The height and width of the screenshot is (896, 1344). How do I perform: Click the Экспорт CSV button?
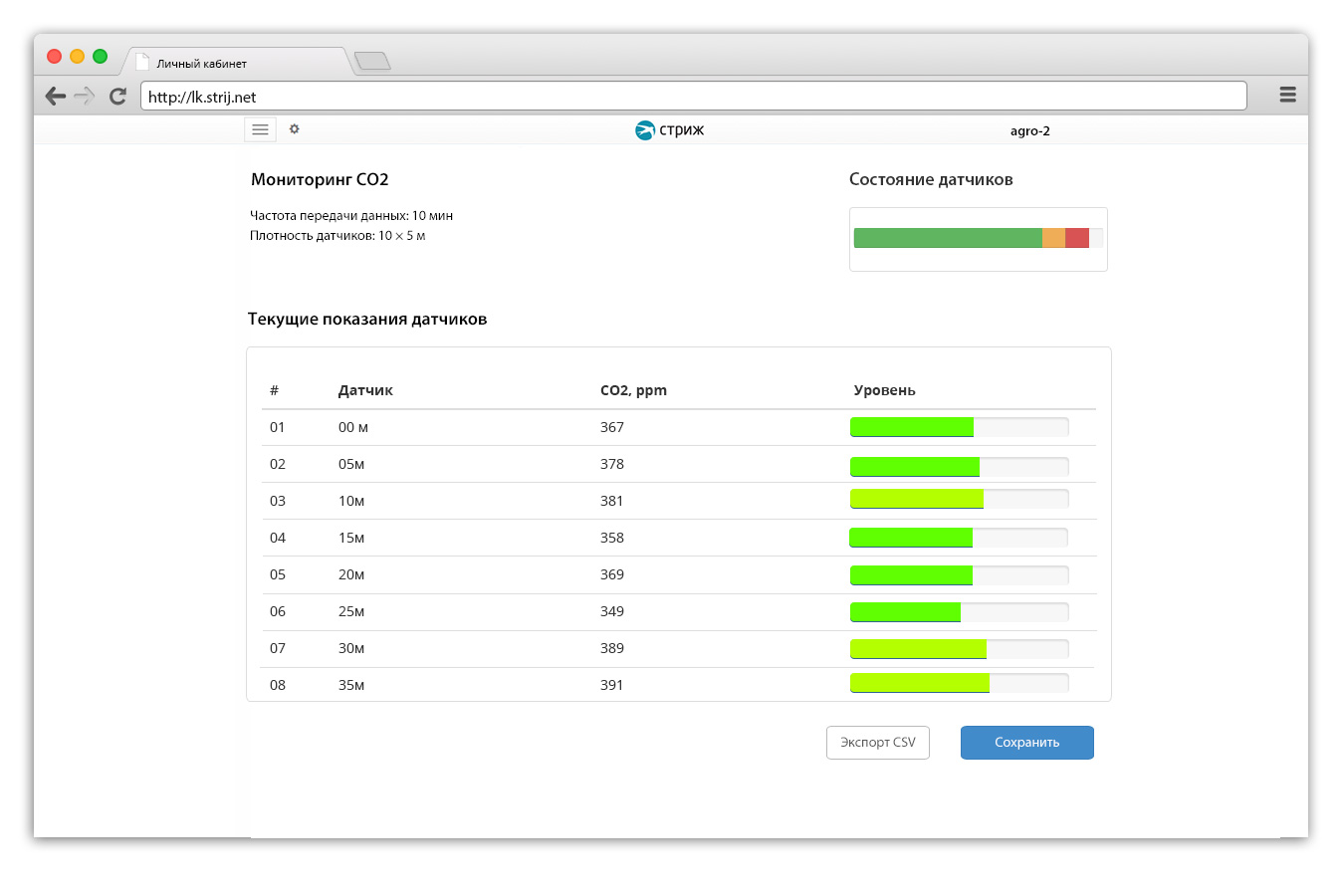tap(878, 743)
